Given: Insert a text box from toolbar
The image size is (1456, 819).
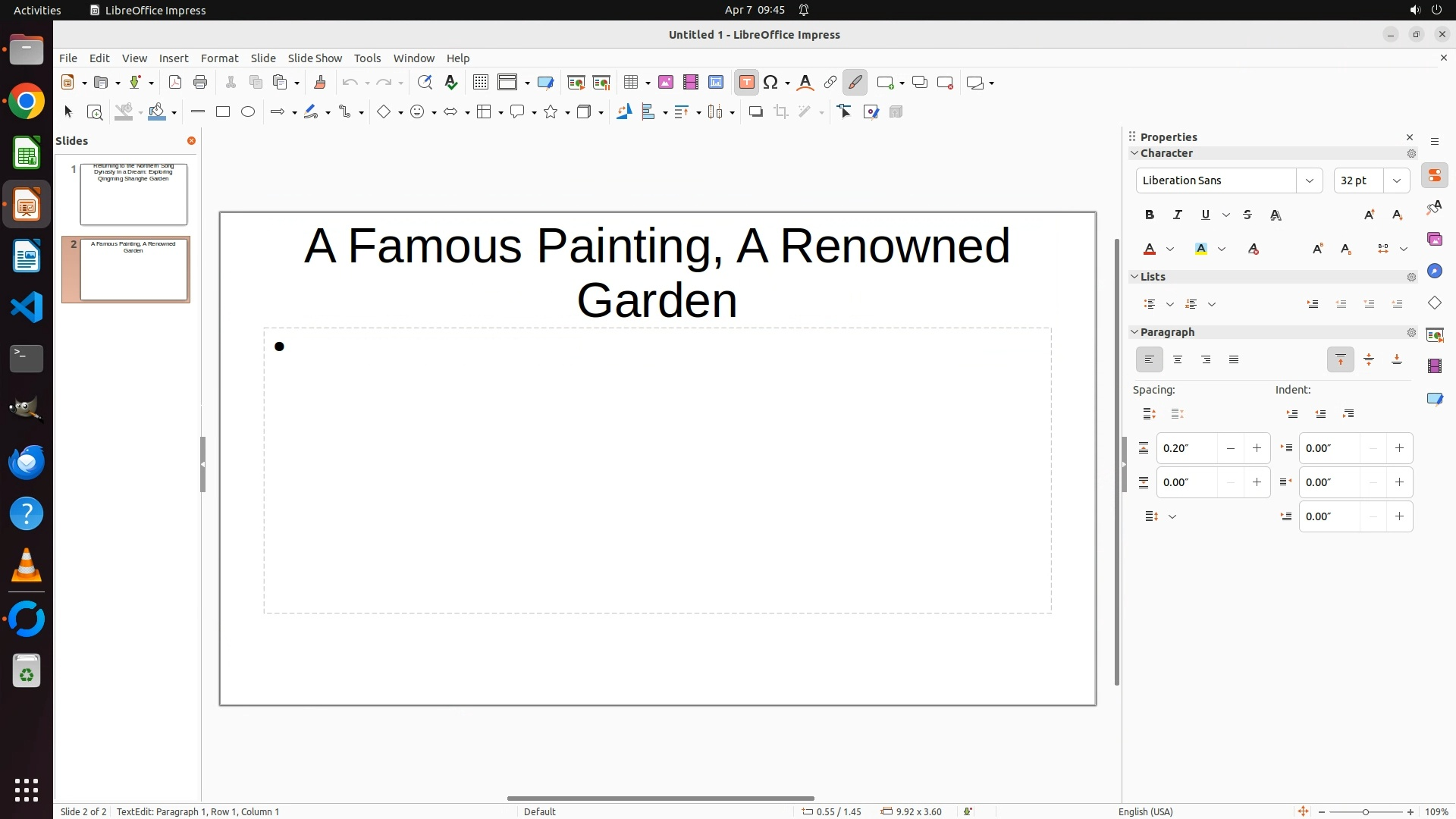Looking at the screenshot, I should tap(746, 83).
